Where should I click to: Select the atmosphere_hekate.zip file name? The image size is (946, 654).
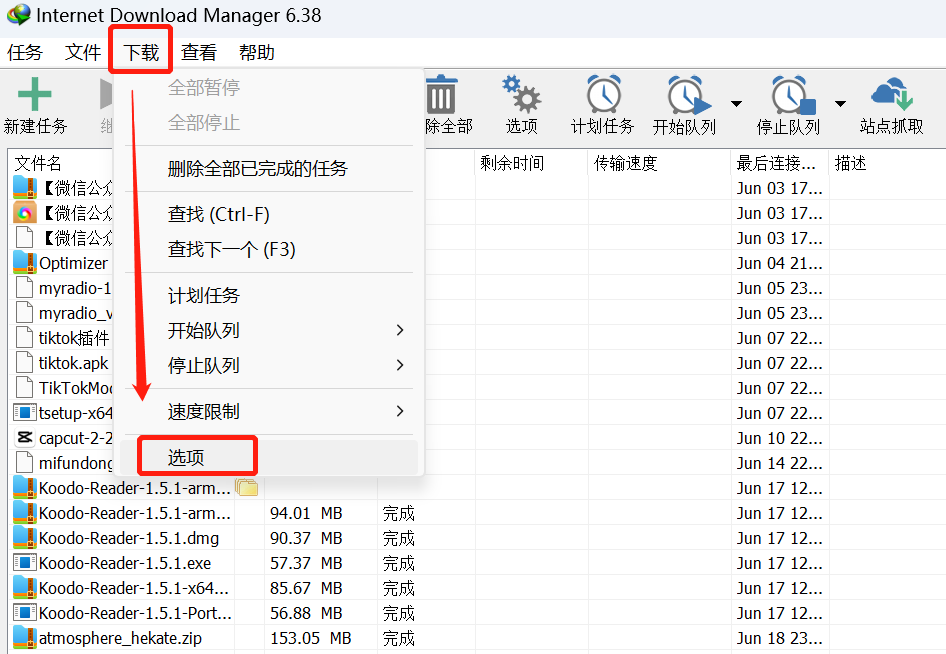tap(121, 638)
